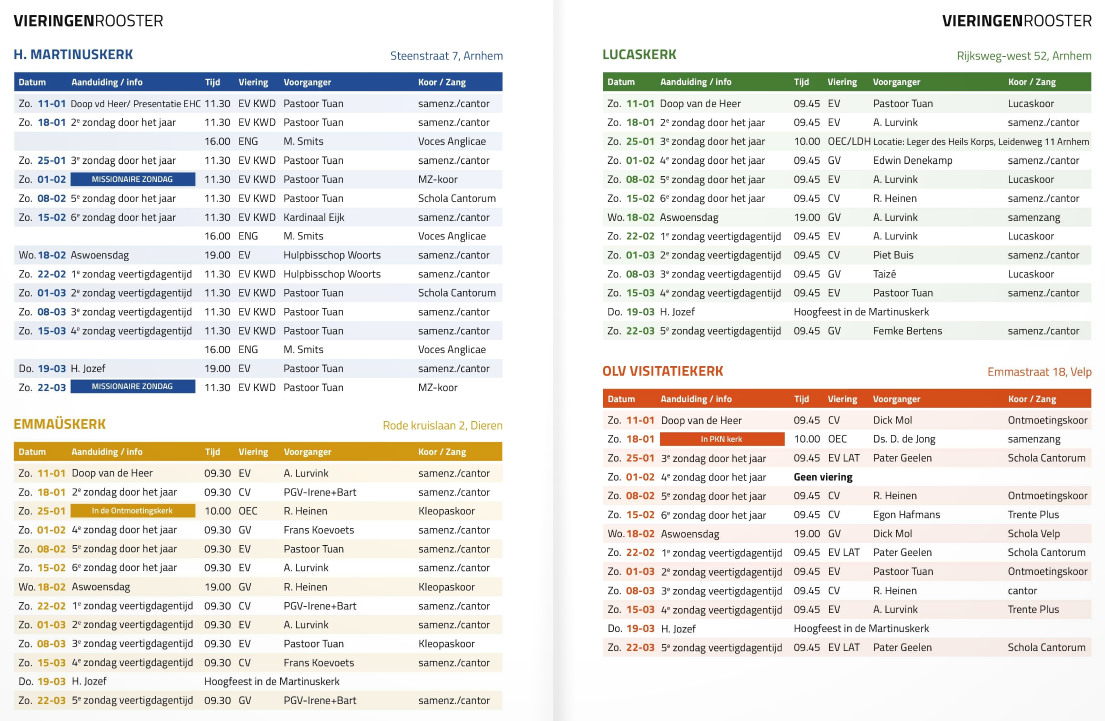Select the MISSIONAIRE ZONDAG badge on 01-02
Image resolution: width=1105 pixels, height=721 pixels.
(132, 180)
